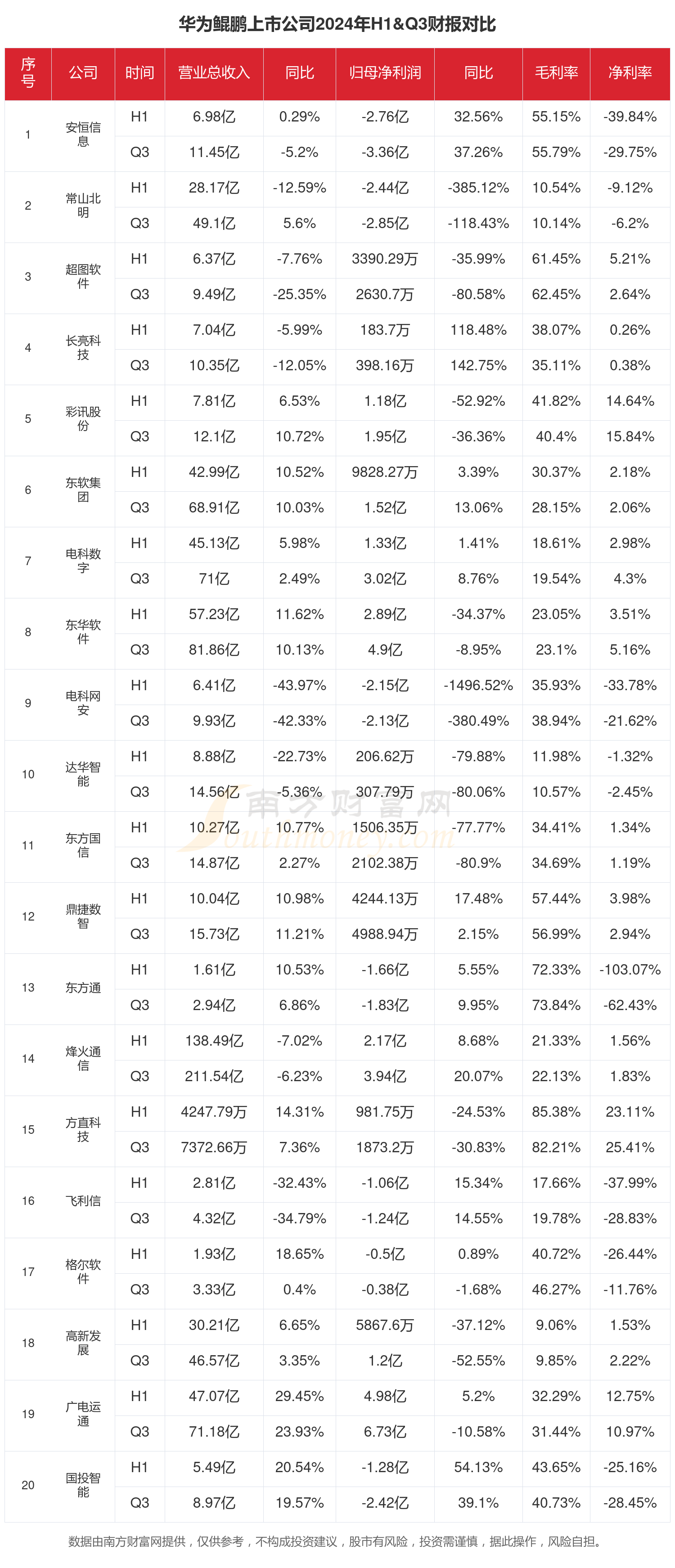Screen dimensions: 675x1568
Task: Click the 公司 column header
Action: click(x=83, y=73)
